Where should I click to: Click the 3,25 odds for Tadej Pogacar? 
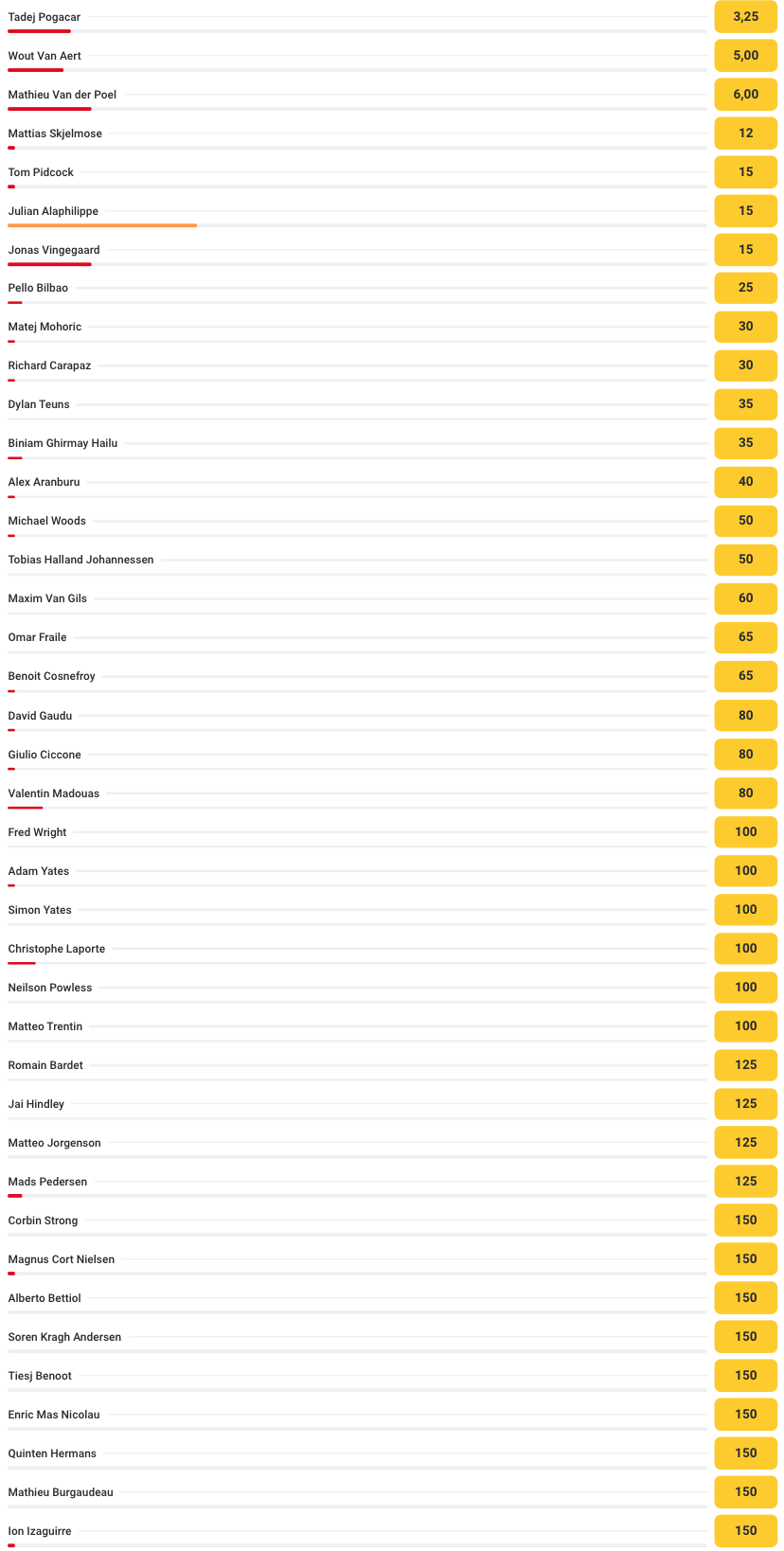coord(745,17)
